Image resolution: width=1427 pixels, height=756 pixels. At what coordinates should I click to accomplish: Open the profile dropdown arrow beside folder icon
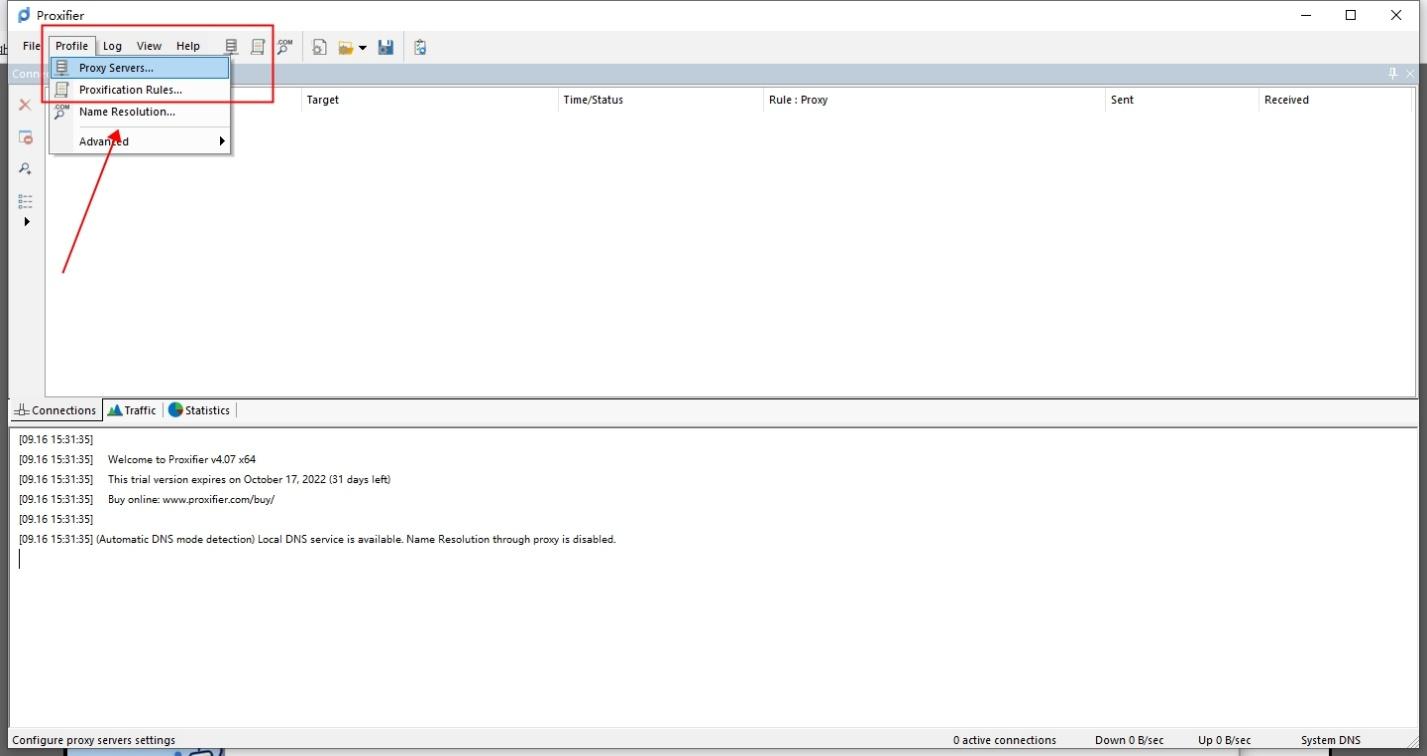click(363, 46)
